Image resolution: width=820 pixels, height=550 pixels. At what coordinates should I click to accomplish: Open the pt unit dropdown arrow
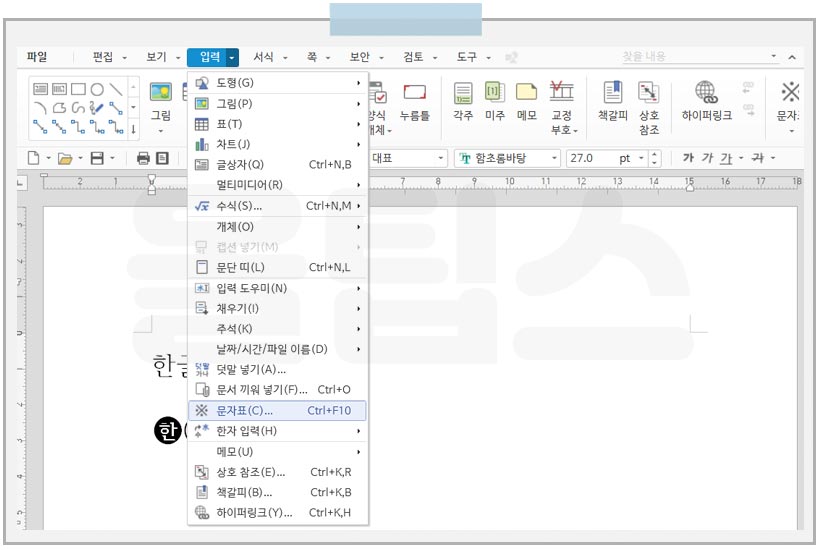(641, 158)
